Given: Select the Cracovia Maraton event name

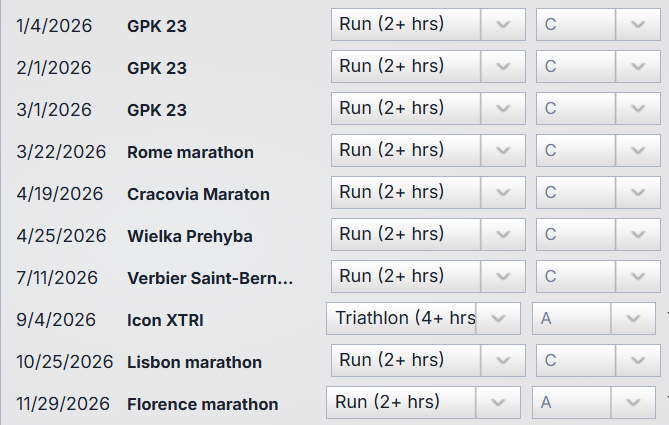Looking at the screenshot, I should click(x=198, y=195).
